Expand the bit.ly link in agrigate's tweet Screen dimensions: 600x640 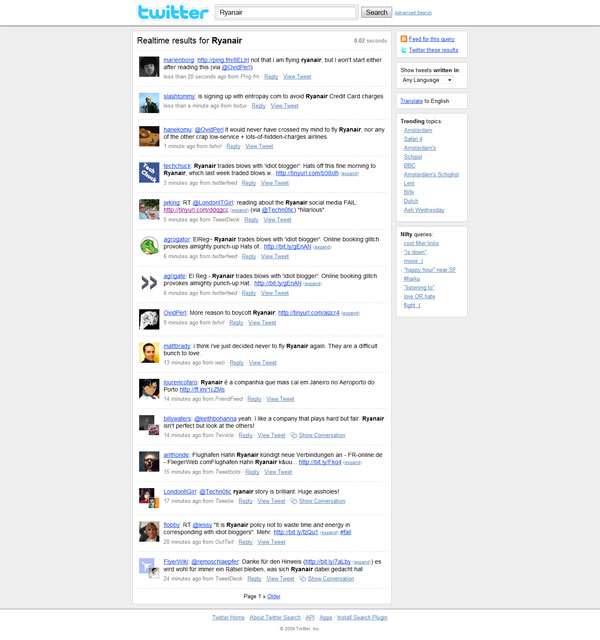312,284
